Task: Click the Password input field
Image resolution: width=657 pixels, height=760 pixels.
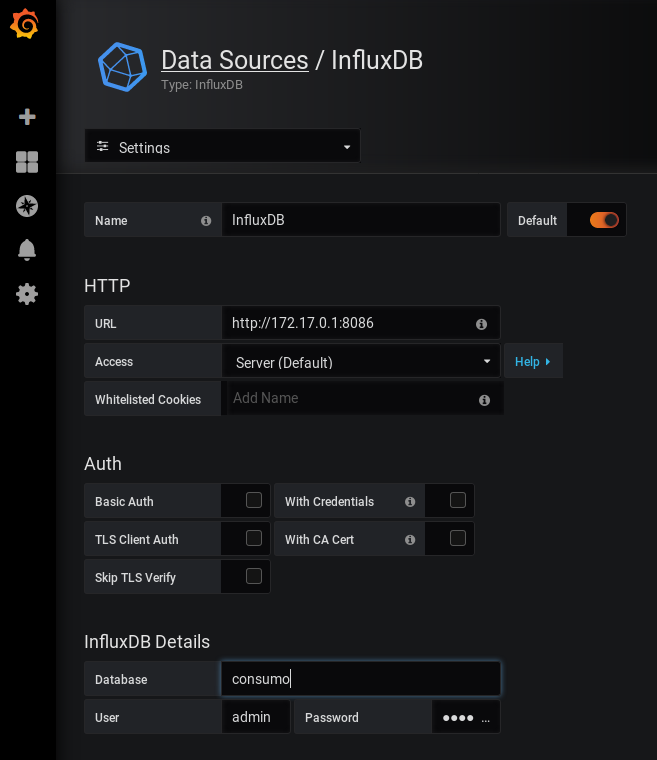Action: coord(466,717)
